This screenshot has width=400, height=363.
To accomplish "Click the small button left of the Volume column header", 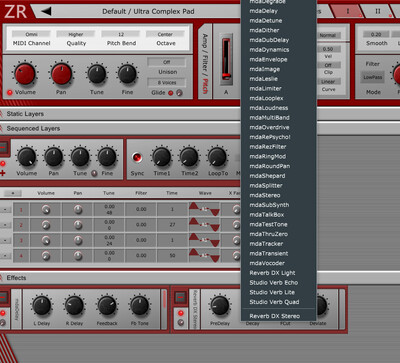I will click(13, 193).
